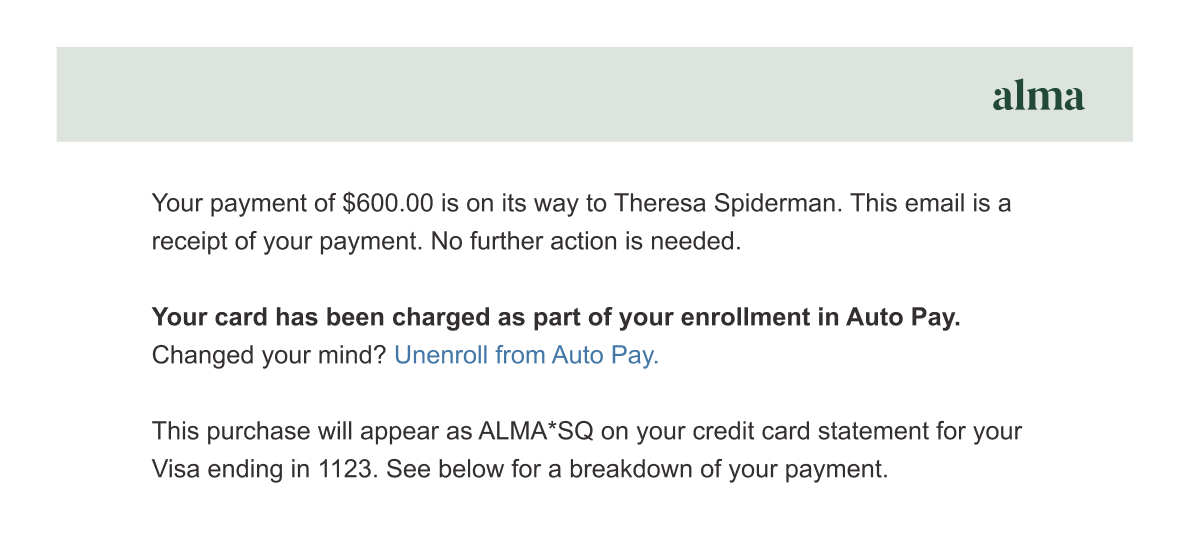The width and height of the screenshot is (1182, 552).
Task: Click the "is on its way to" phrase
Action: pos(523,204)
